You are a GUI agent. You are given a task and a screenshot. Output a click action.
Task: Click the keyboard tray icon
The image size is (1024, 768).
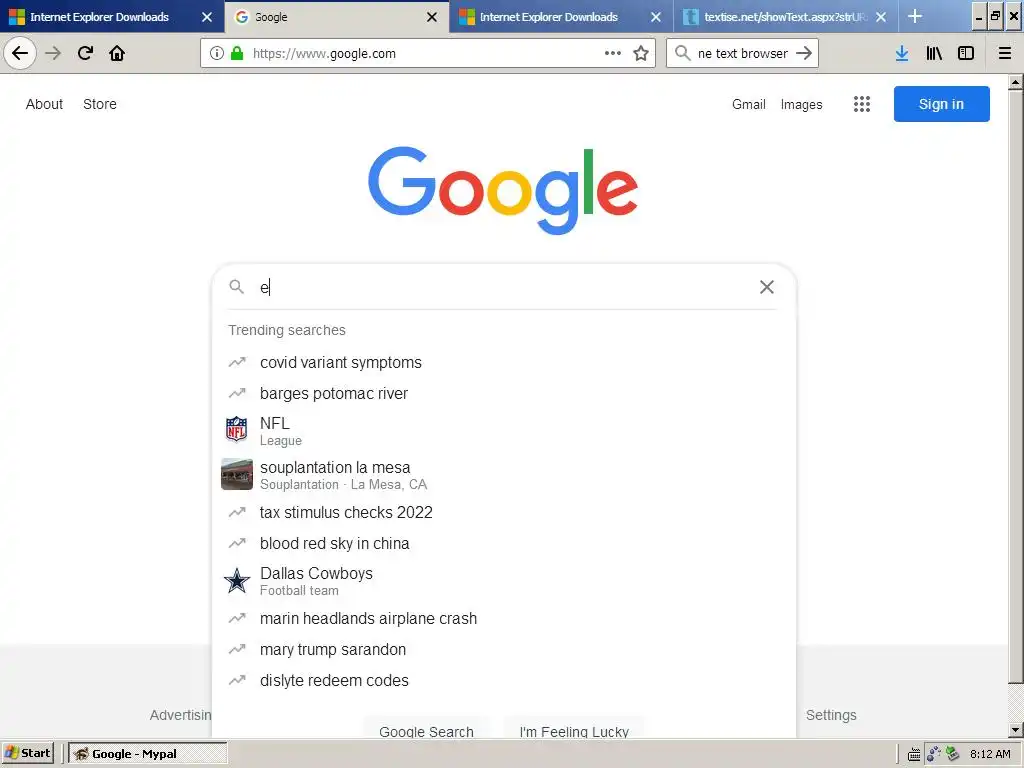[x=914, y=754]
